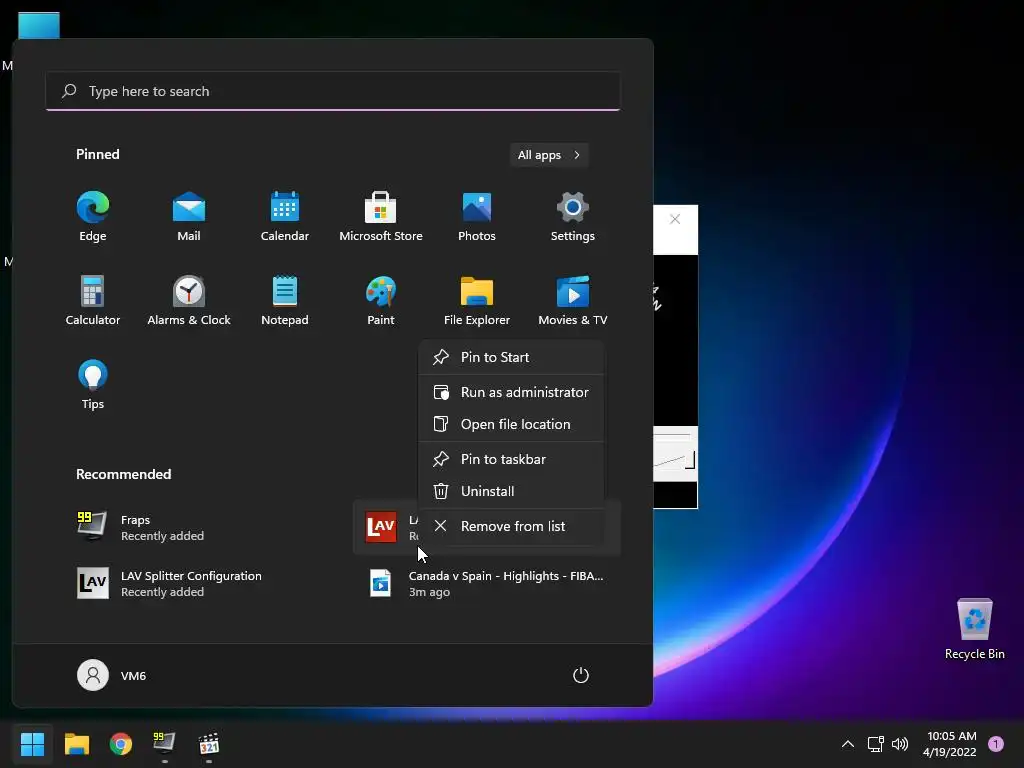
Task: Close the window behind the Start menu
Action: coord(675,219)
